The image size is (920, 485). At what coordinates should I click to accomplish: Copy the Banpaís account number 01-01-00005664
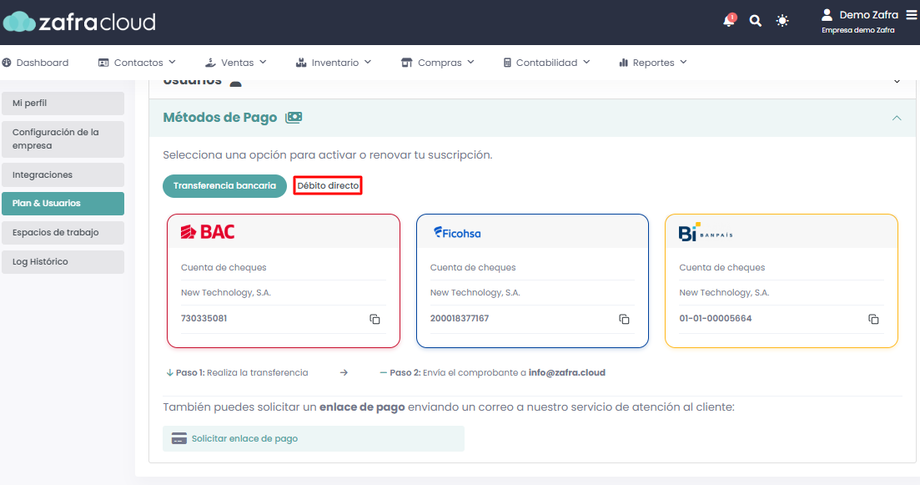874,319
